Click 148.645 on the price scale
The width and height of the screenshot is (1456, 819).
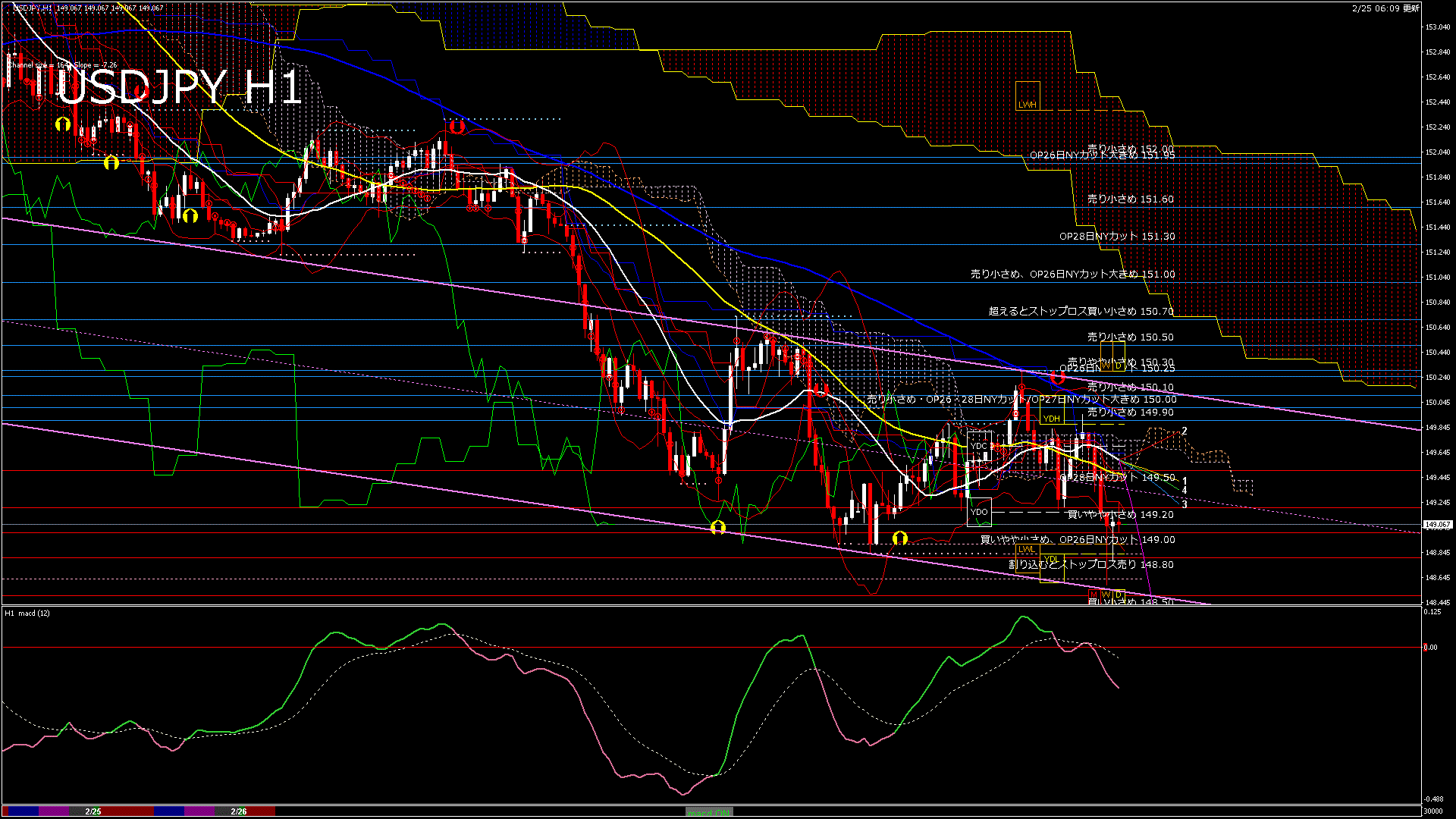click(x=1438, y=578)
